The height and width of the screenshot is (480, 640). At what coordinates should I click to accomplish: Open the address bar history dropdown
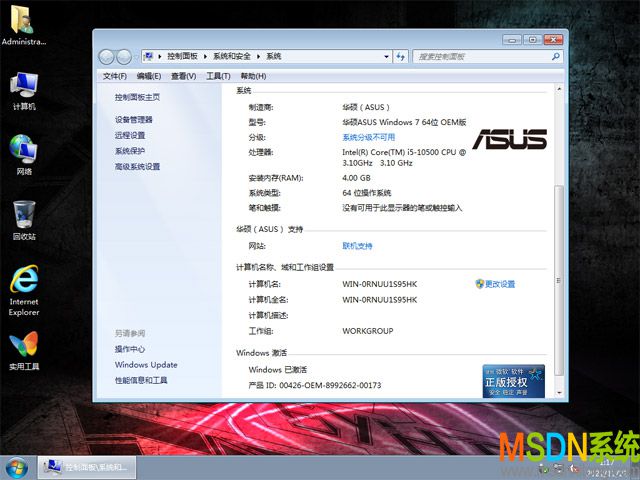[386, 56]
